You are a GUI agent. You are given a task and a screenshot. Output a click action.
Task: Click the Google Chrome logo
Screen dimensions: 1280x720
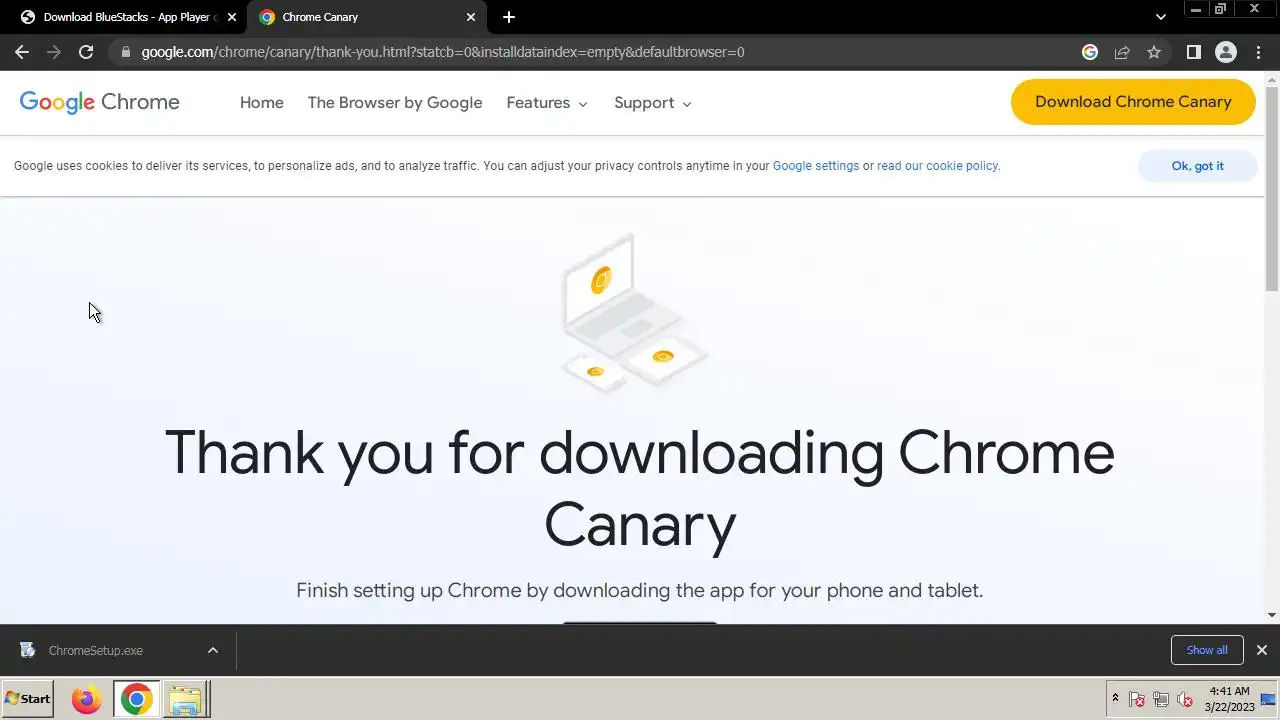pos(100,102)
